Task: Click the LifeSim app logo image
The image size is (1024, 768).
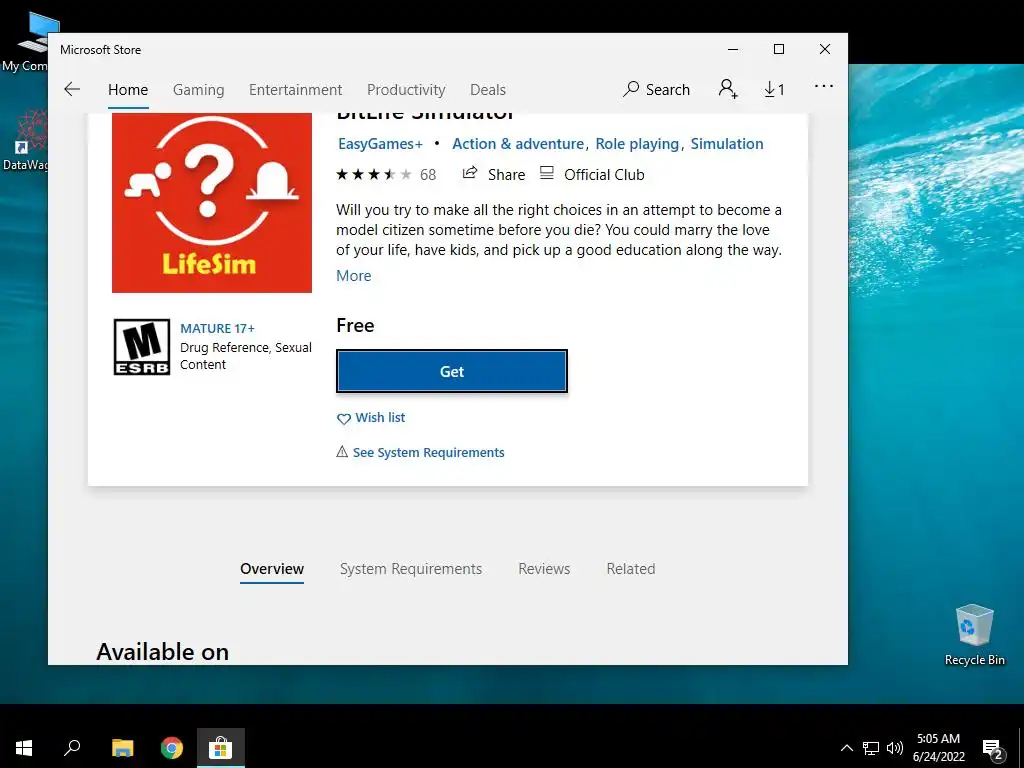Action: [212, 202]
